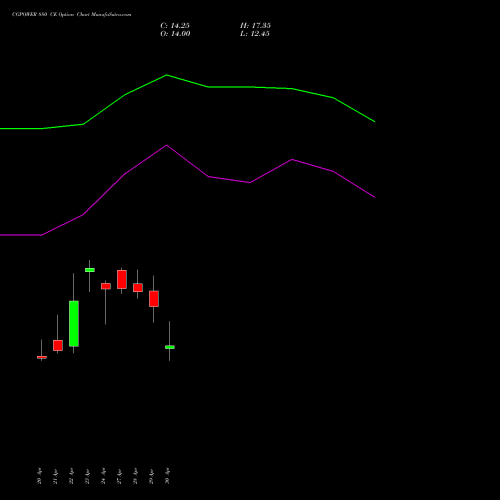Select the small green 23 Apr candlestick

click(x=90, y=270)
